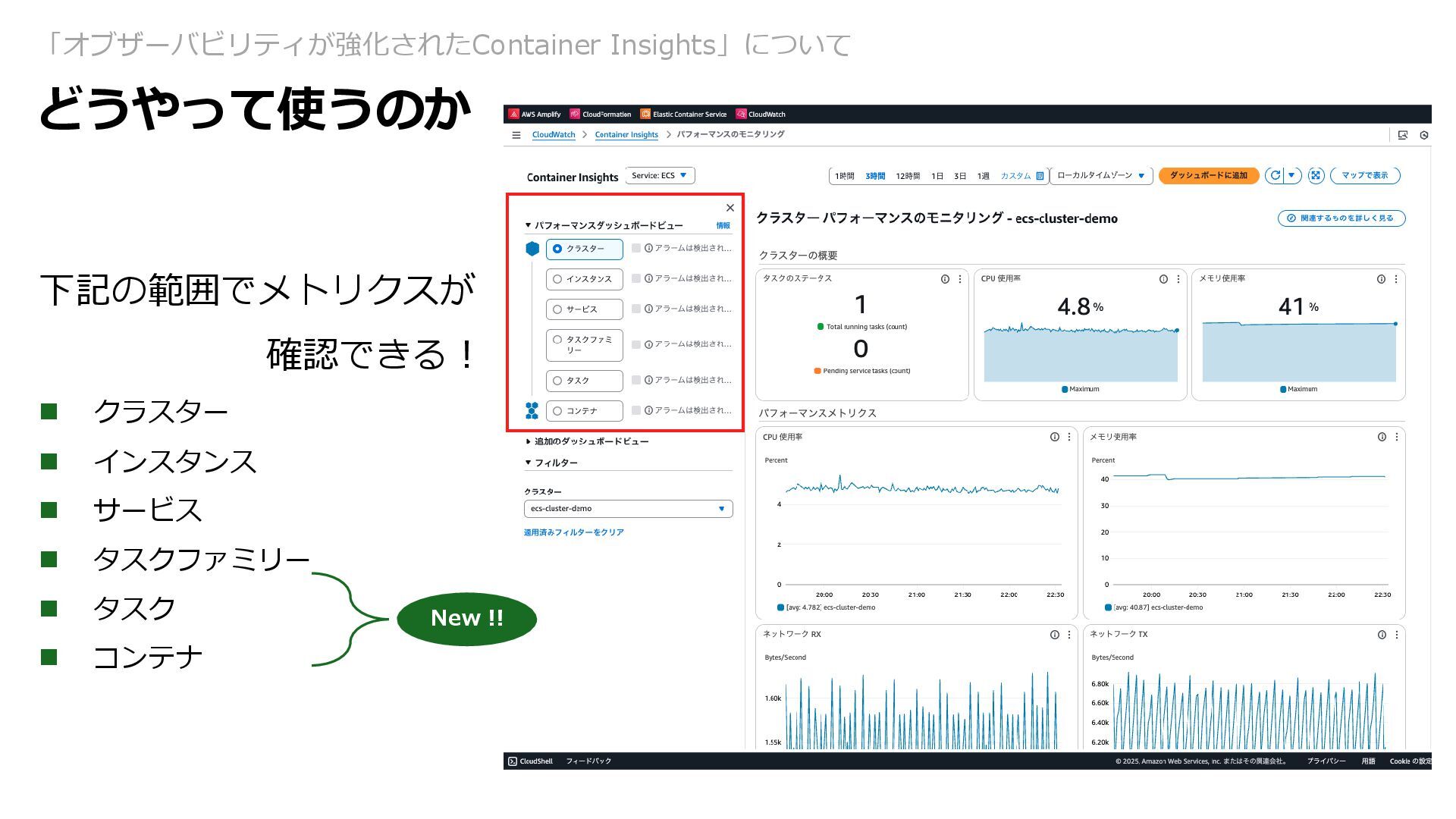This screenshot has width=1456, height=819.
Task: Click 適用済みフィルターをクリア link
Action: [573, 532]
